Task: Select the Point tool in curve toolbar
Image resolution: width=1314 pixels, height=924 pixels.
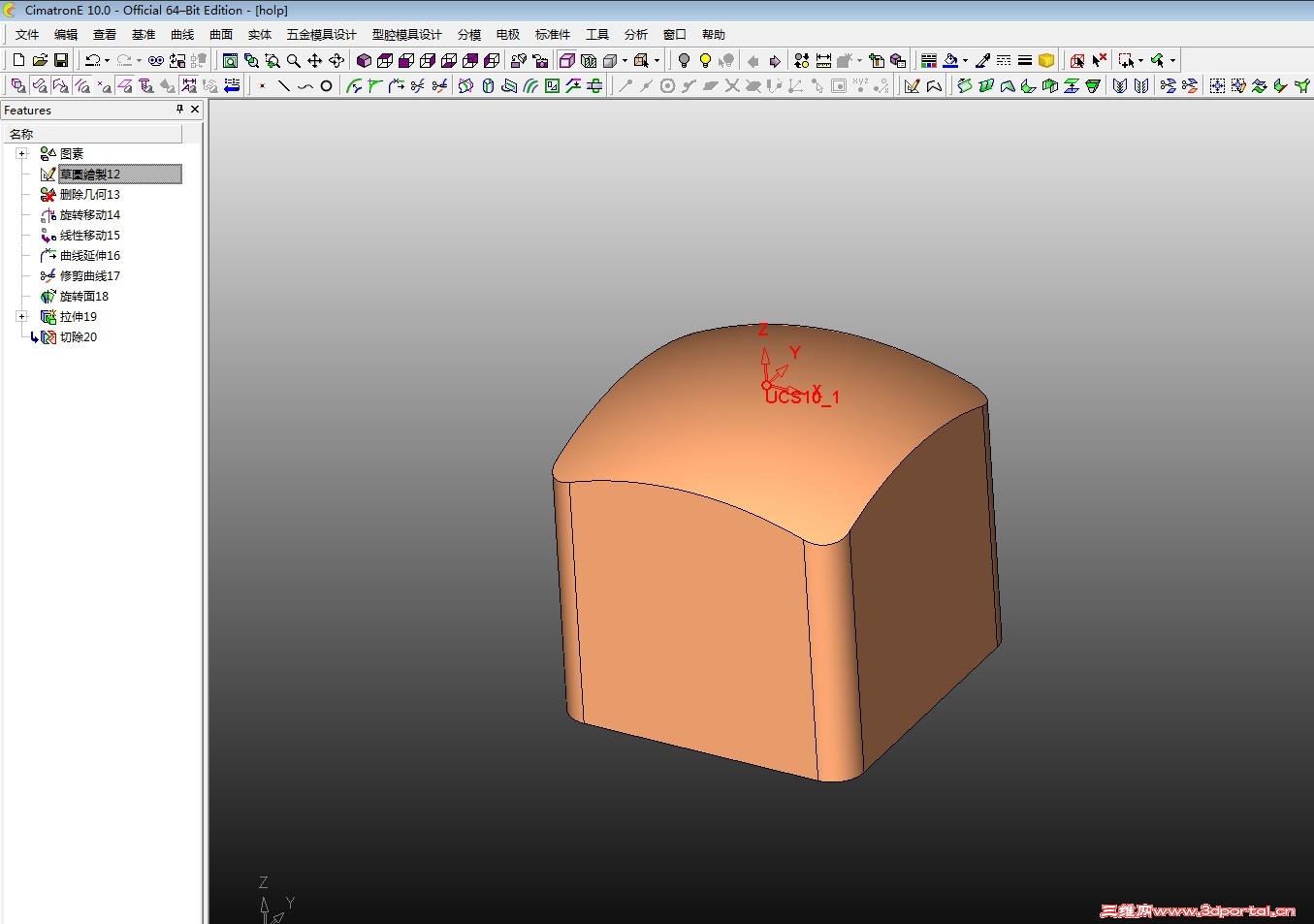Action: pos(263,86)
